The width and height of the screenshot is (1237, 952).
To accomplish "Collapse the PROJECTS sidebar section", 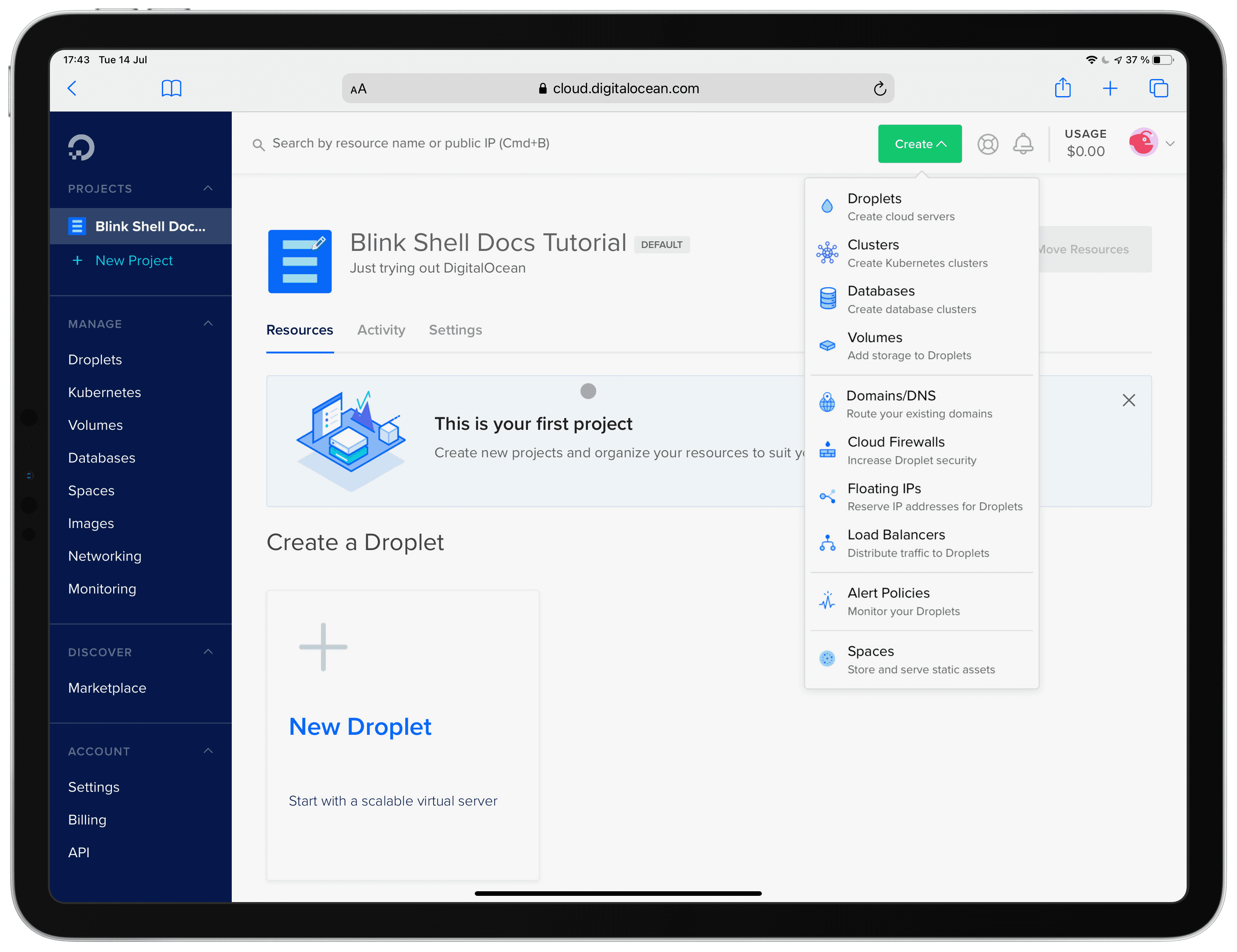I will point(208,188).
